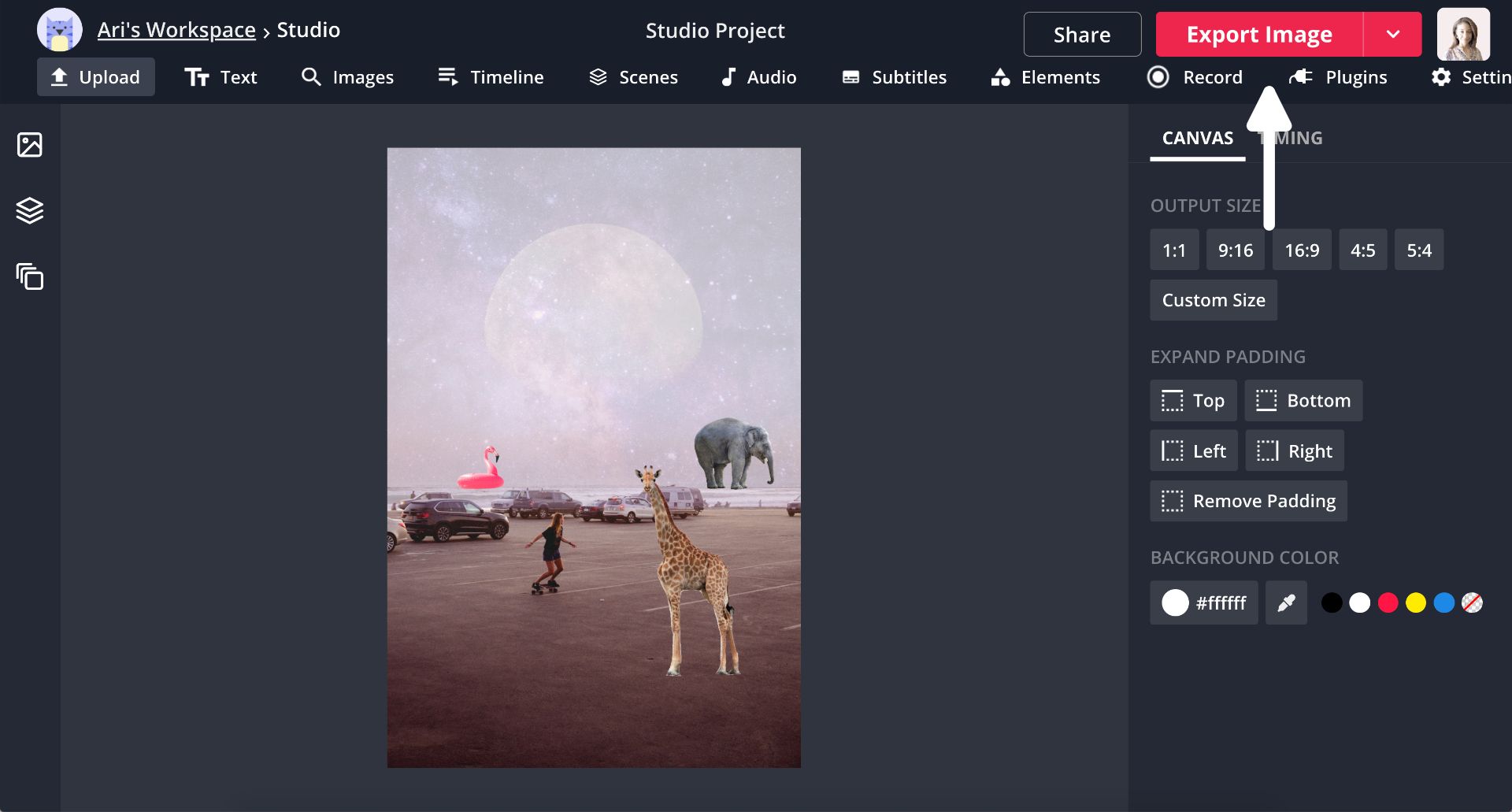Open the user profile photo
1512x812 pixels.
pyautogui.click(x=1463, y=35)
